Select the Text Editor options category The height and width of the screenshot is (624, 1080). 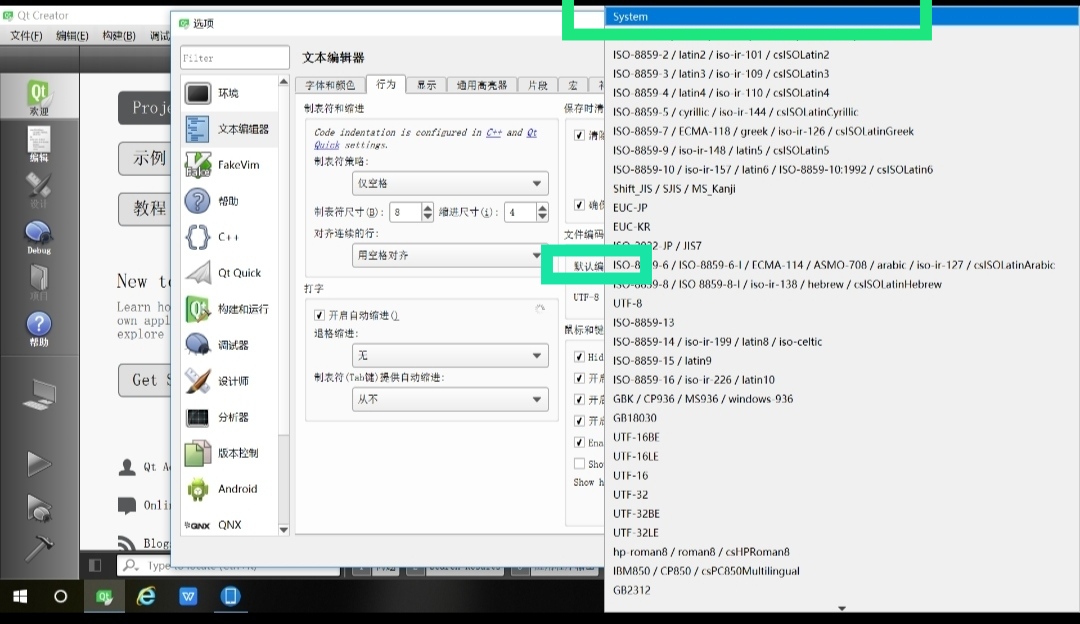(x=230, y=129)
